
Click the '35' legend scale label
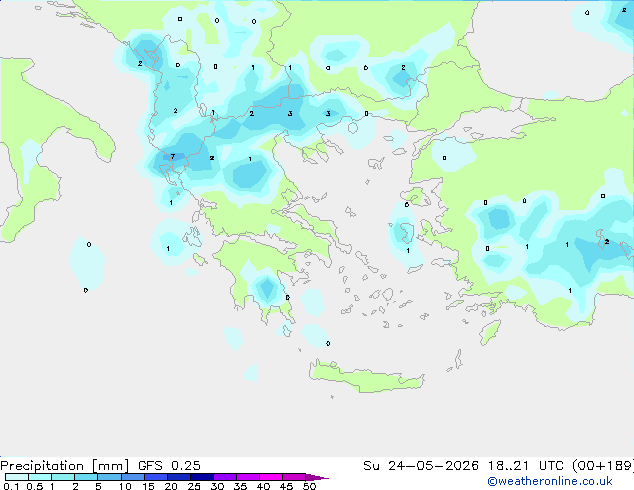[240, 486]
